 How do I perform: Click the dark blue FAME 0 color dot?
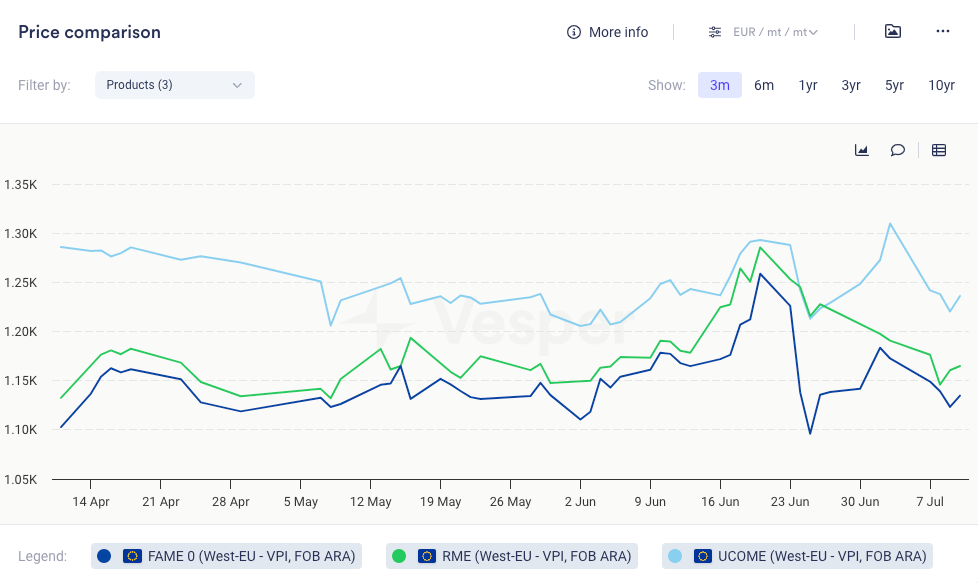pyautogui.click(x=105, y=556)
